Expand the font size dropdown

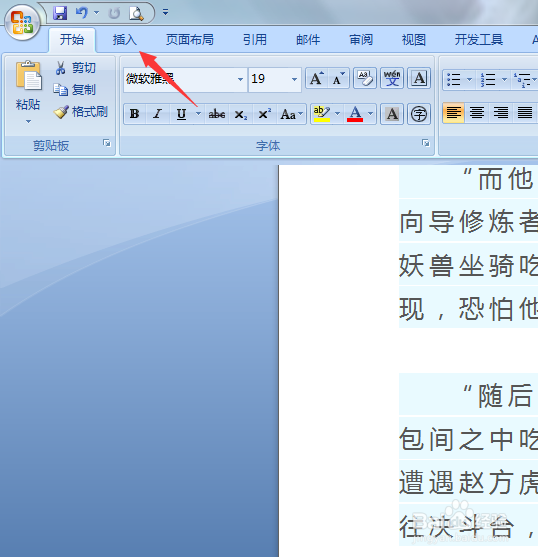294,79
